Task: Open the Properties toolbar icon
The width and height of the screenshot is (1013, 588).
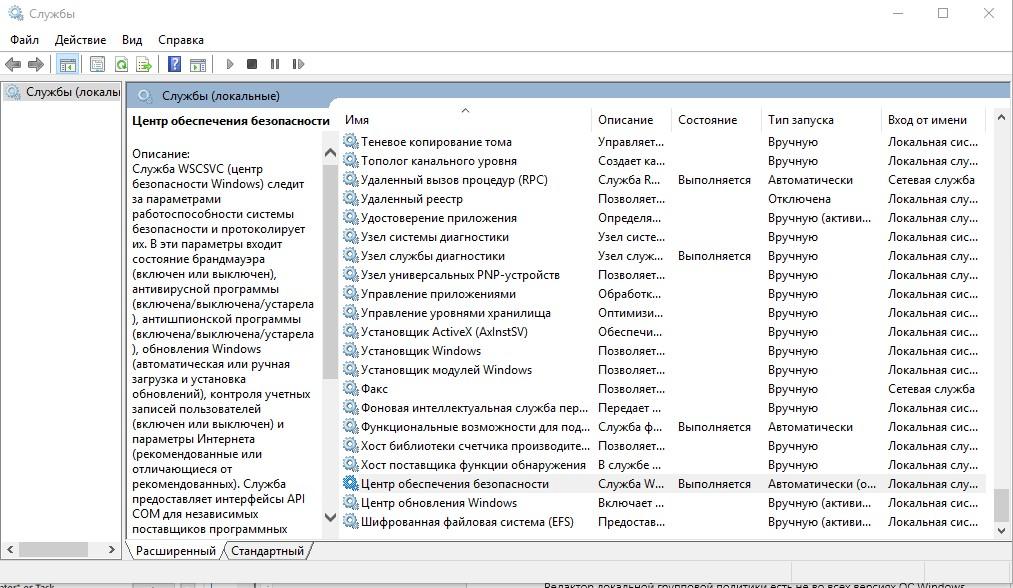Action: [x=97, y=64]
